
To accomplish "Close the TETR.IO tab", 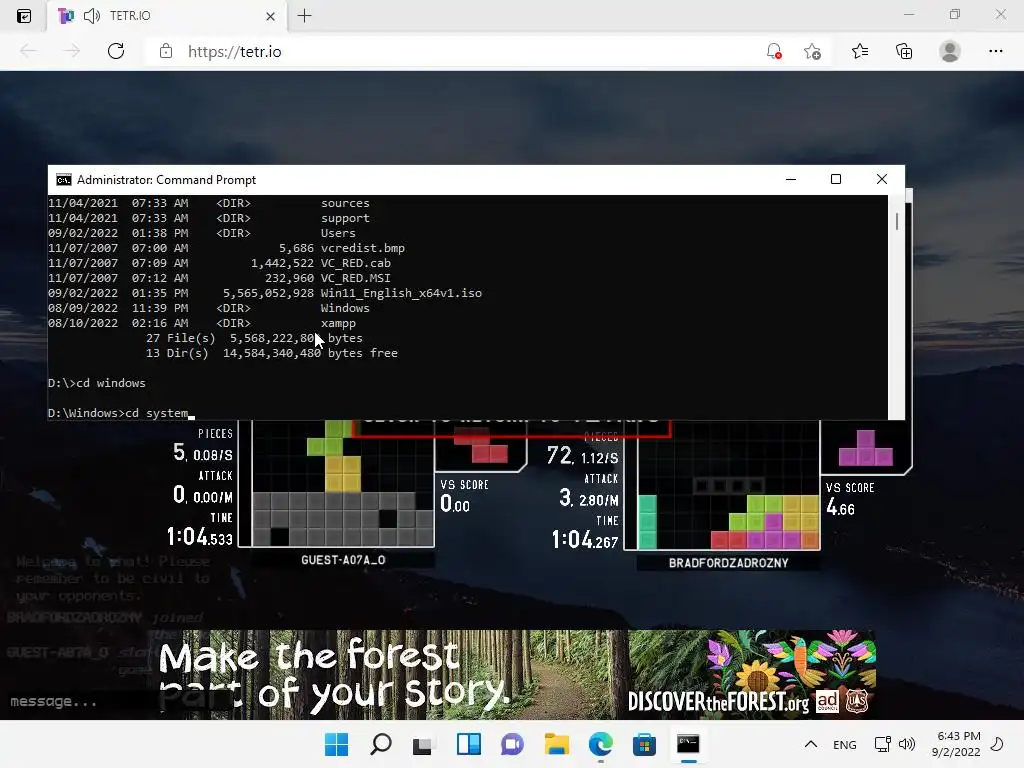I will (x=270, y=16).
